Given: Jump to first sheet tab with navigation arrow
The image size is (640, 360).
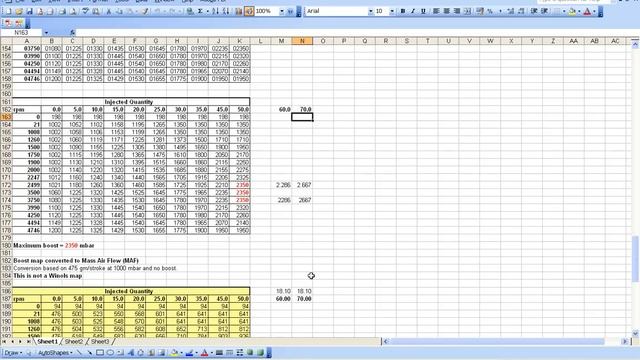Looking at the screenshot, I should pyautogui.click(x=4, y=341).
